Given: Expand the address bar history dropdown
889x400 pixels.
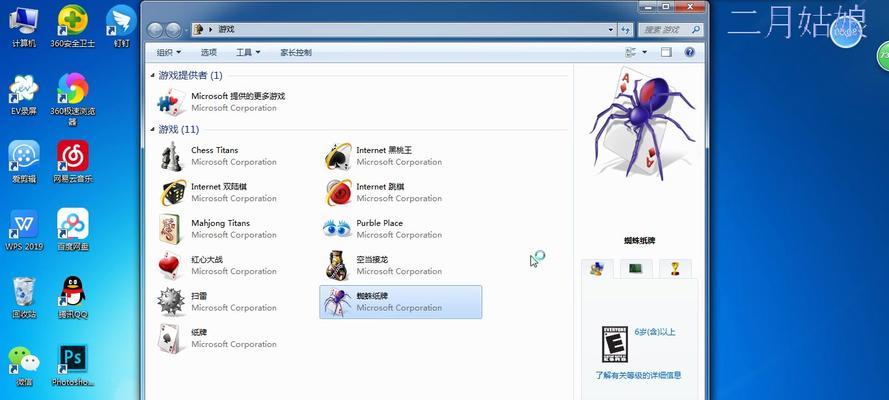Looking at the screenshot, I should pyautogui.click(x=611, y=29).
